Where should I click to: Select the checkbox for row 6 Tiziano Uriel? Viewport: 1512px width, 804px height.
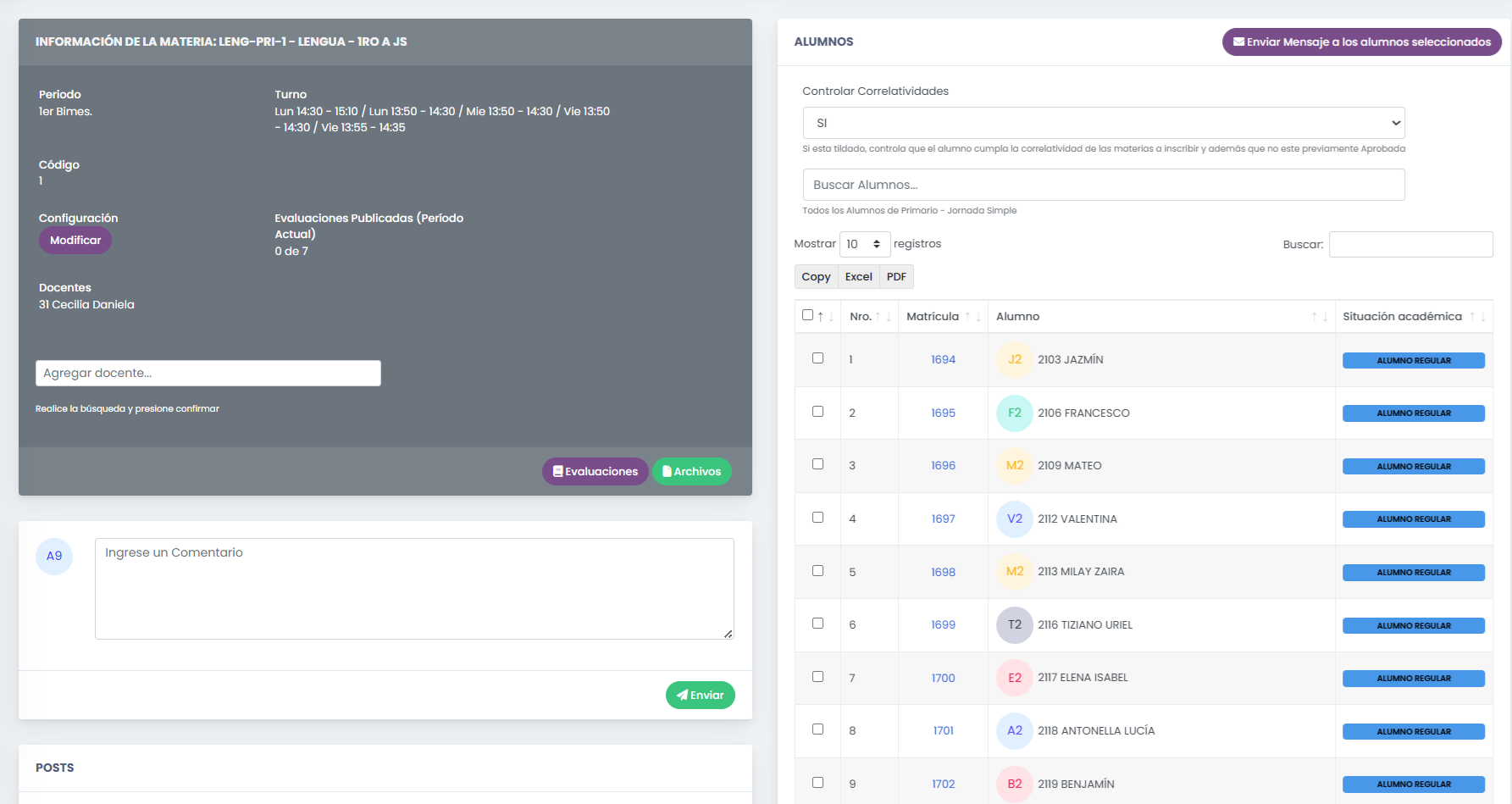[817, 624]
